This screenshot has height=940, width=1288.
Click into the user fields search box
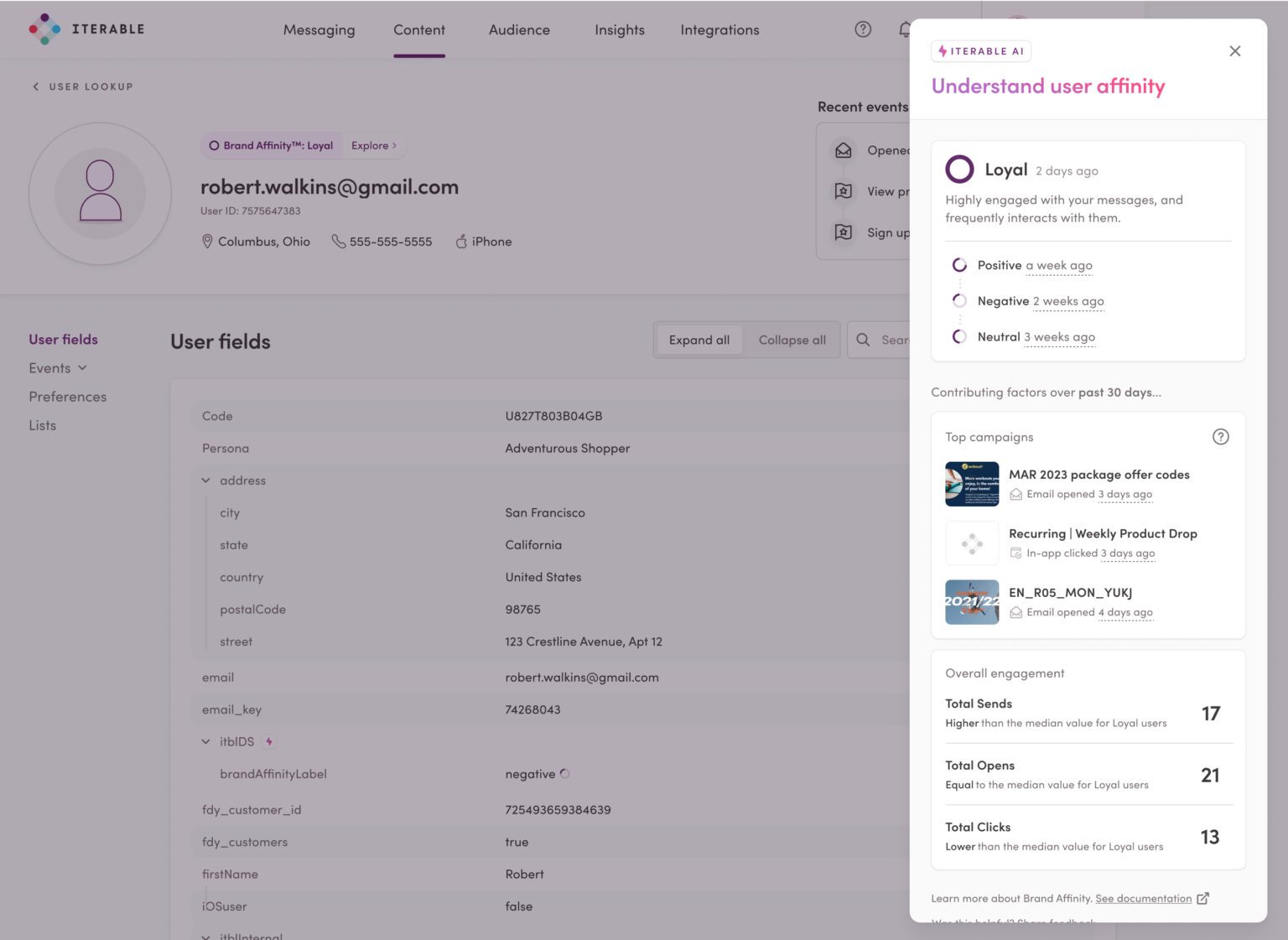click(879, 340)
